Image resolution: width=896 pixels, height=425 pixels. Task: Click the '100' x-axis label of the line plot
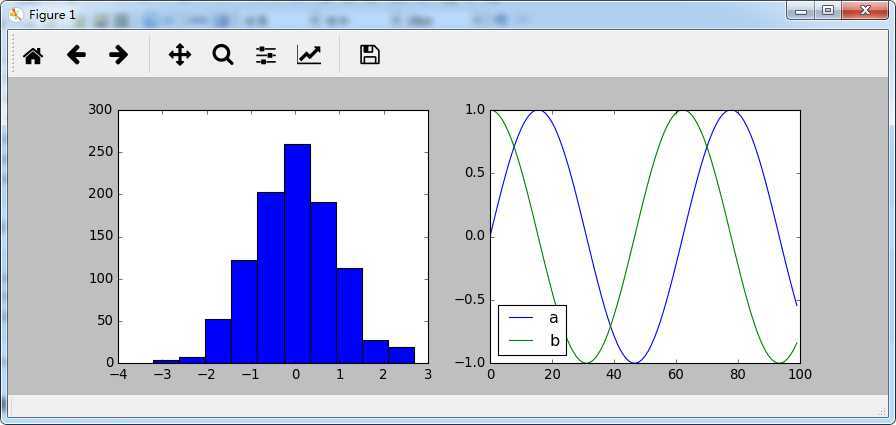[800, 375]
